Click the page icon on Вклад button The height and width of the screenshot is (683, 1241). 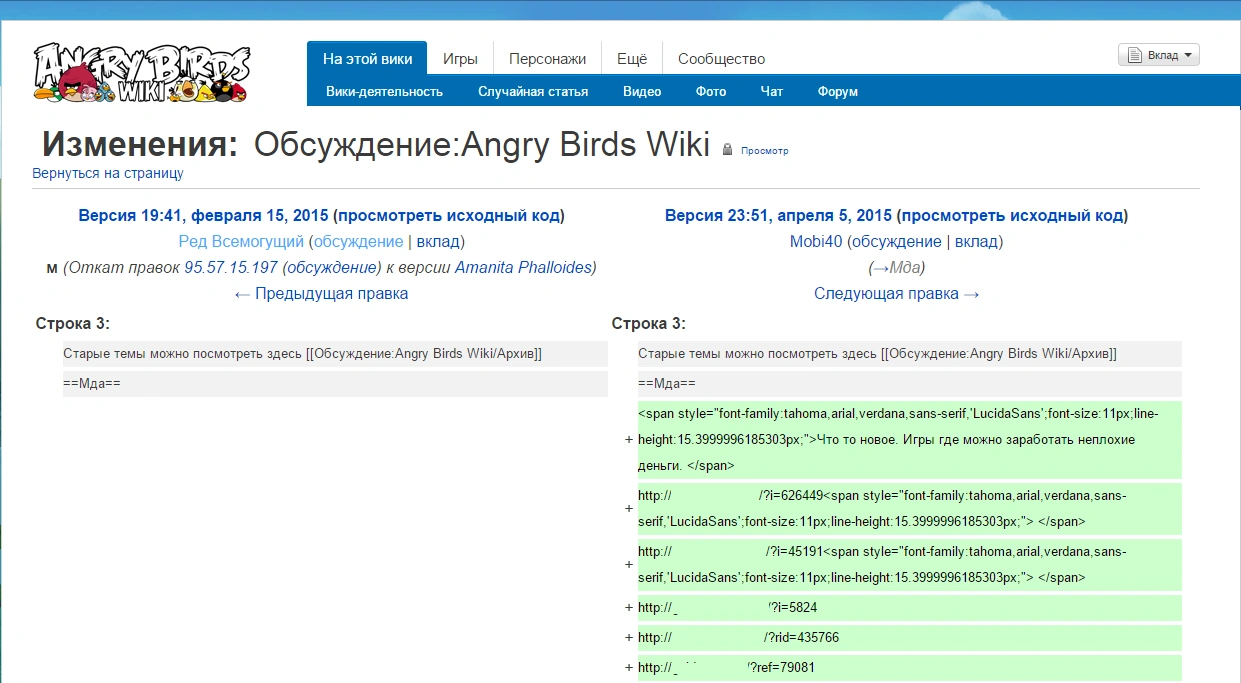click(1134, 56)
